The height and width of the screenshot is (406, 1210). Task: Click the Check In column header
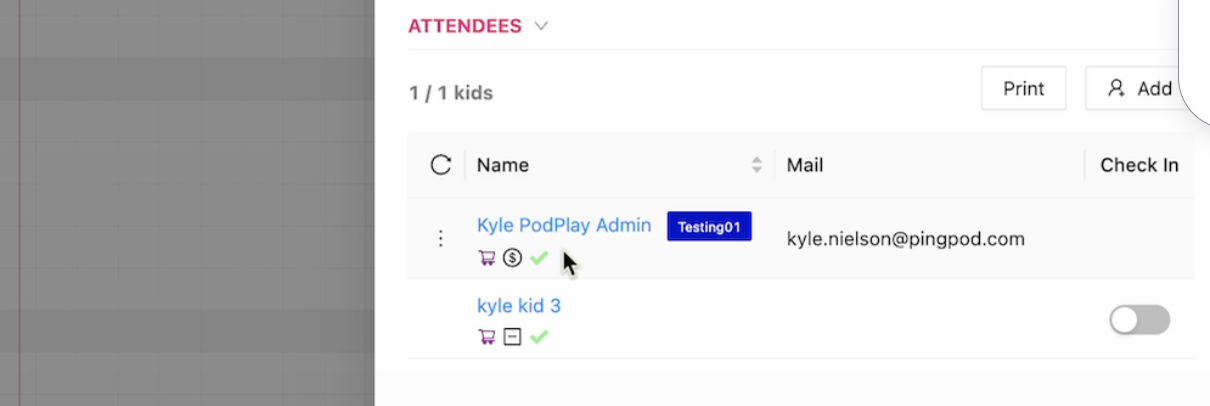[x=1139, y=165]
